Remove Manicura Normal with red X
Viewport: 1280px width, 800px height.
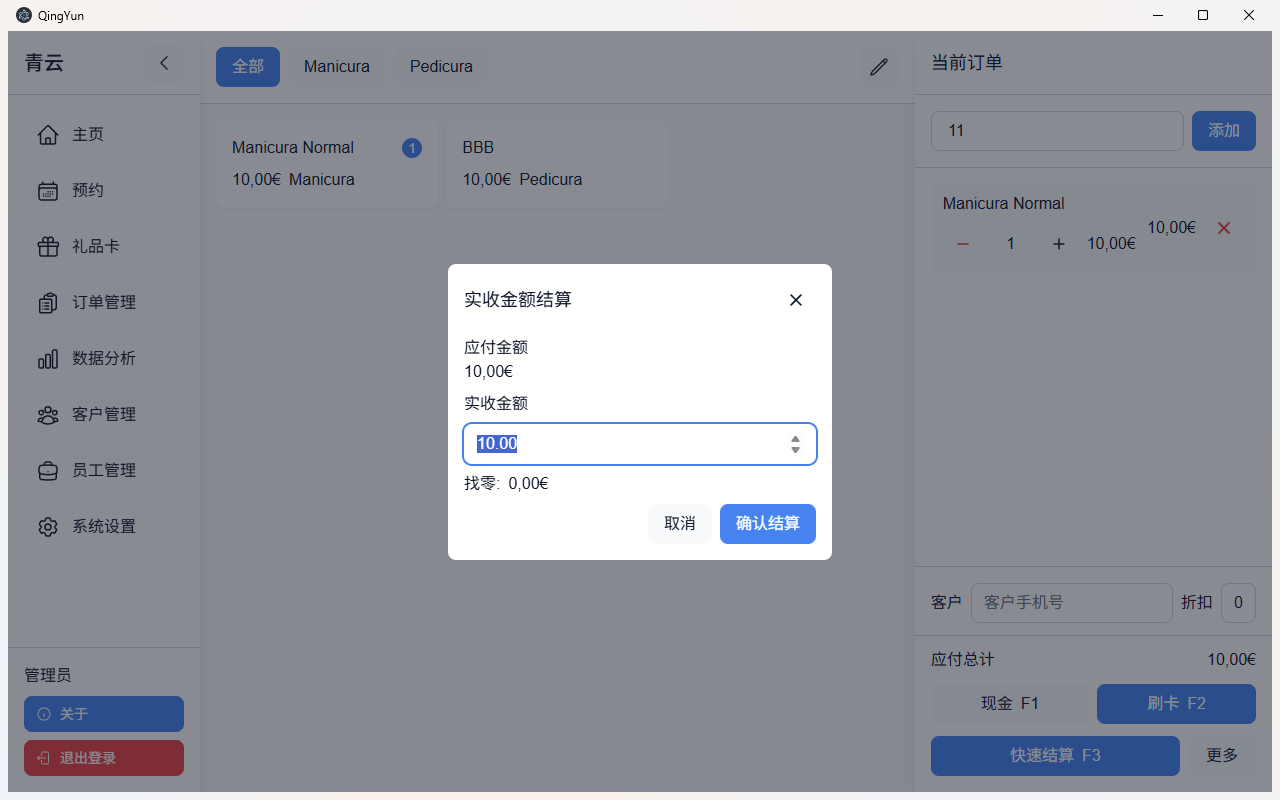pos(1224,228)
